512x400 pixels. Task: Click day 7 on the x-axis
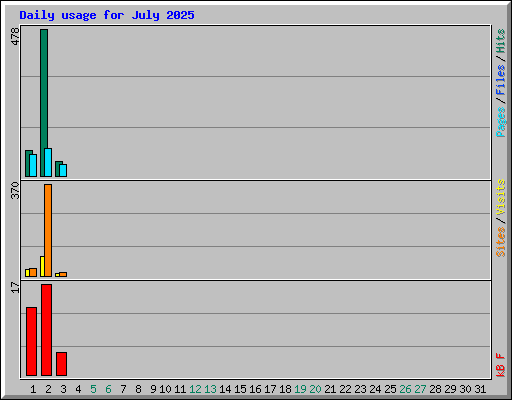pos(123,389)
